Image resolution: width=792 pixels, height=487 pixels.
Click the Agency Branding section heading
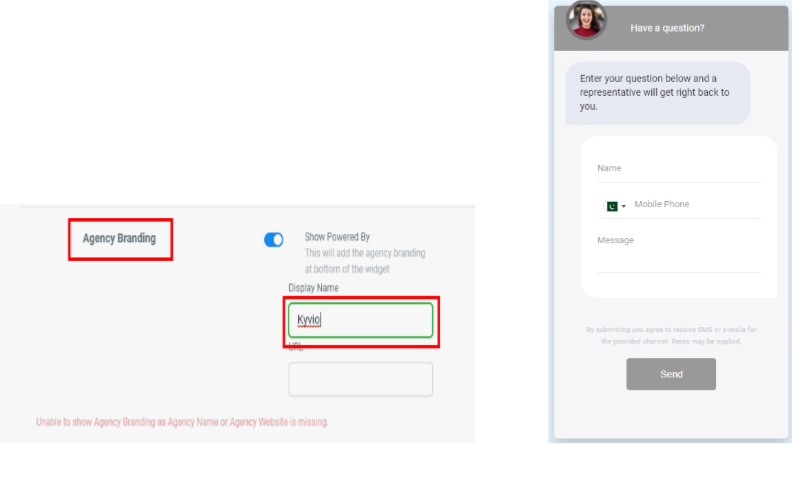(x=120, y=239)
